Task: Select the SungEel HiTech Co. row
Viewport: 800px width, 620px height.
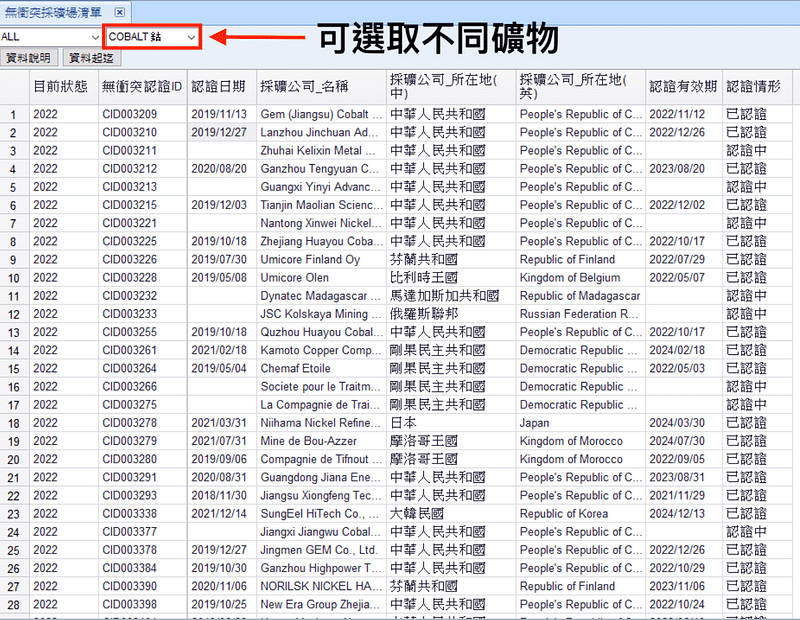Action: click(x=305, y=513)
